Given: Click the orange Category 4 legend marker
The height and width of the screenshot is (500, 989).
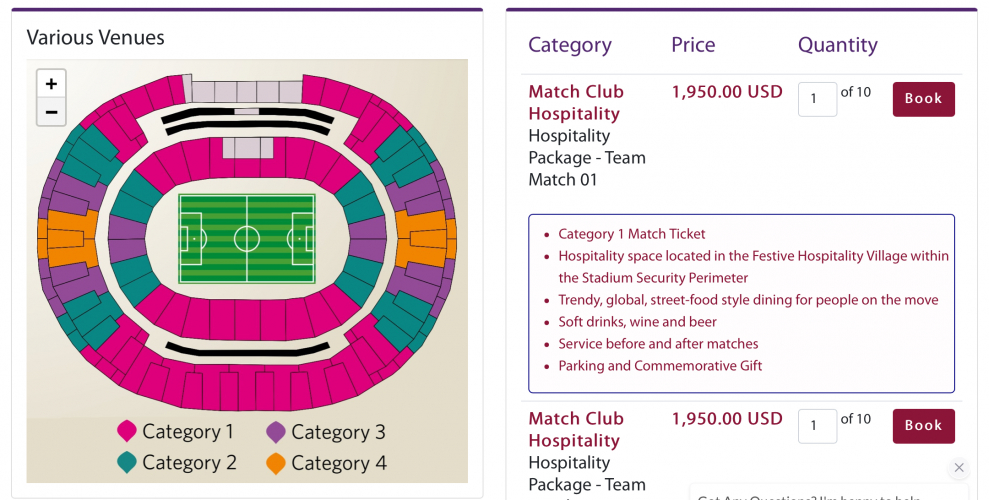Looking at the screenshot, I should click(x=276, y=463).
